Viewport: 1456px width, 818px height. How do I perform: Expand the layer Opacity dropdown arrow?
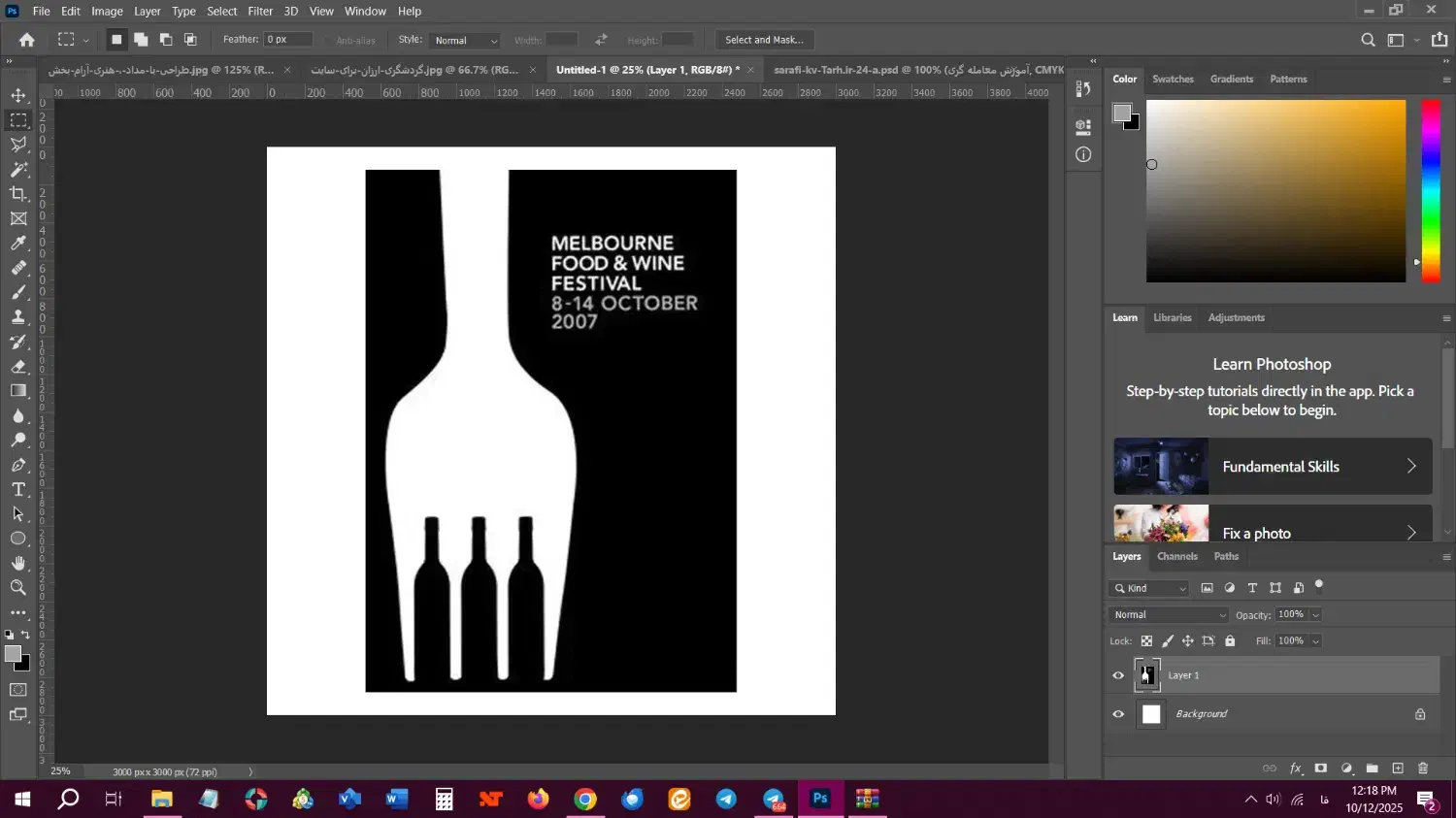coord(1316,615)
